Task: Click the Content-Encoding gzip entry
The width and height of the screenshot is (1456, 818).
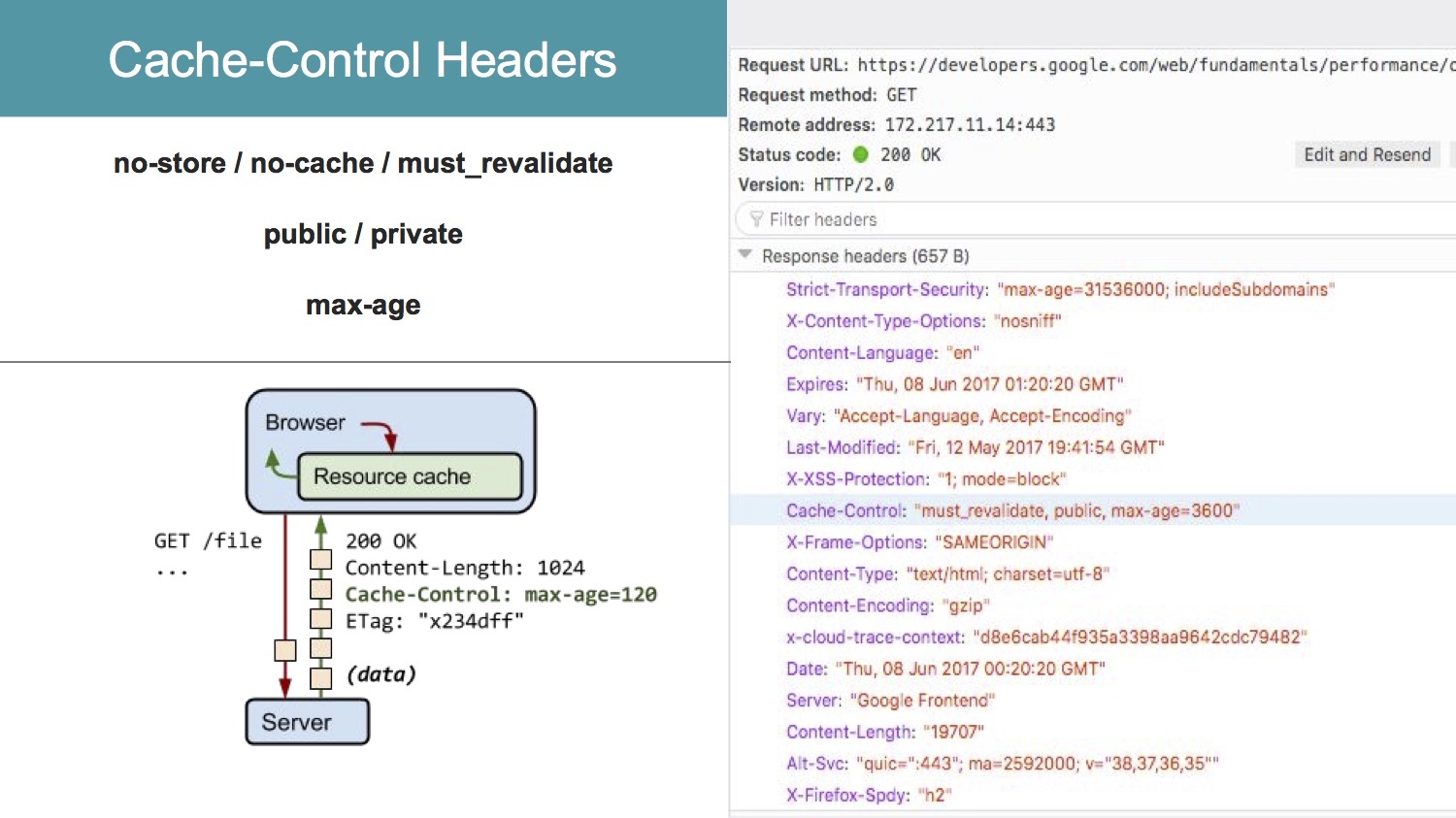Action: pos(888,605)
